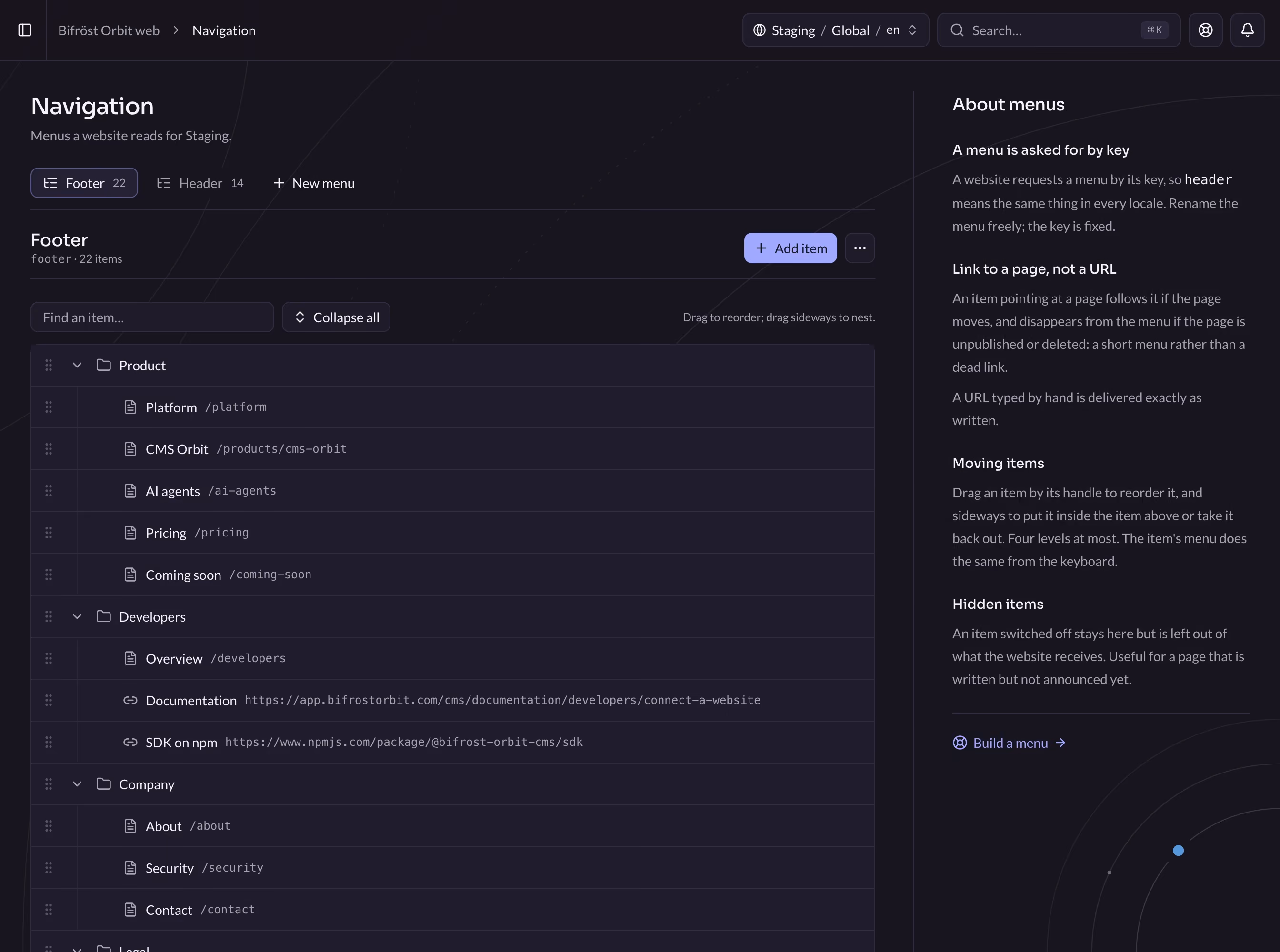Click the drag handle for CMS Orbit row
1280x952 pixels.
[49, 449]
